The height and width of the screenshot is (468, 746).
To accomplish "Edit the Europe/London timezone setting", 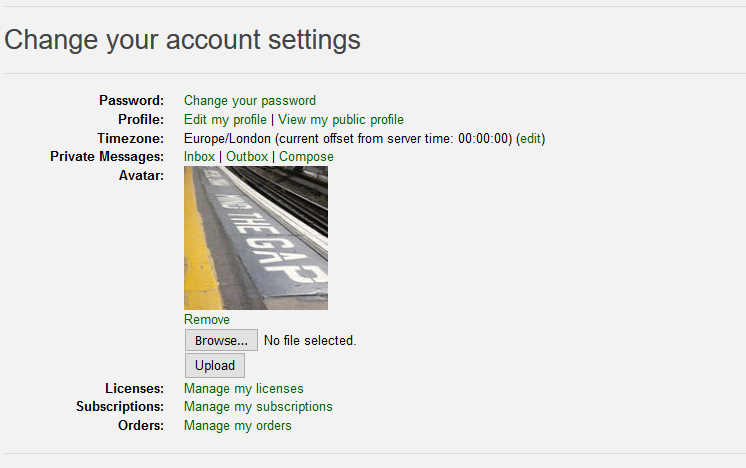I will coord(530,138).
